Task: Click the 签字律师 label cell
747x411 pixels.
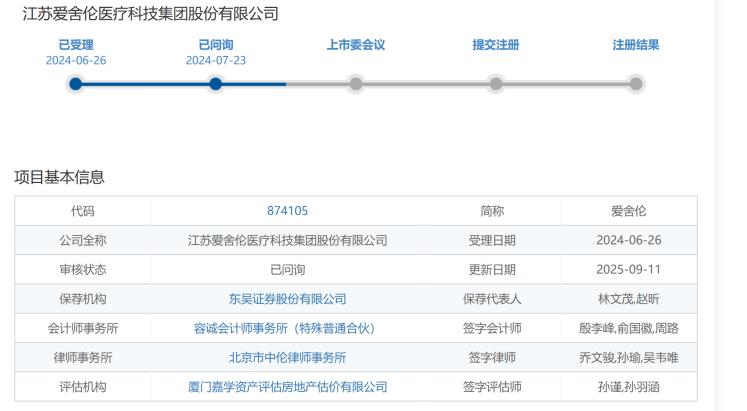Action: [x=492, y=357]
